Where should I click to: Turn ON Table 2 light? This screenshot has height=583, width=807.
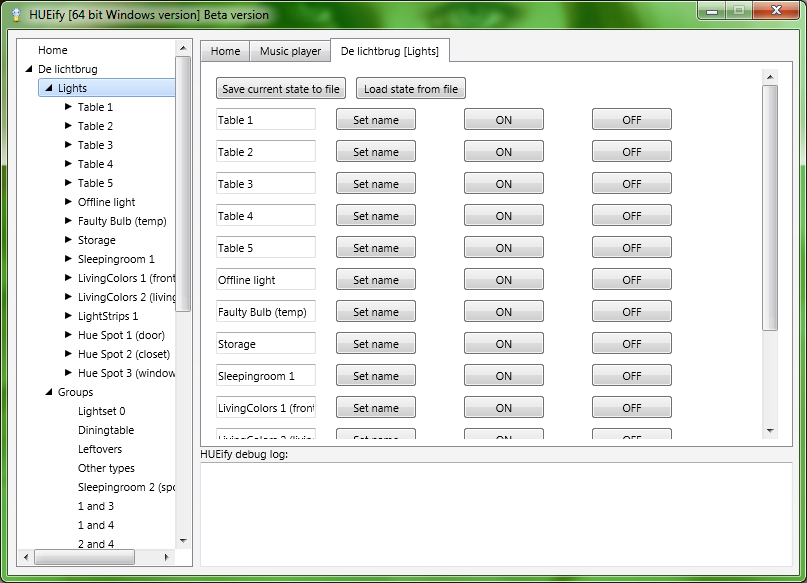tap(503, 151)
